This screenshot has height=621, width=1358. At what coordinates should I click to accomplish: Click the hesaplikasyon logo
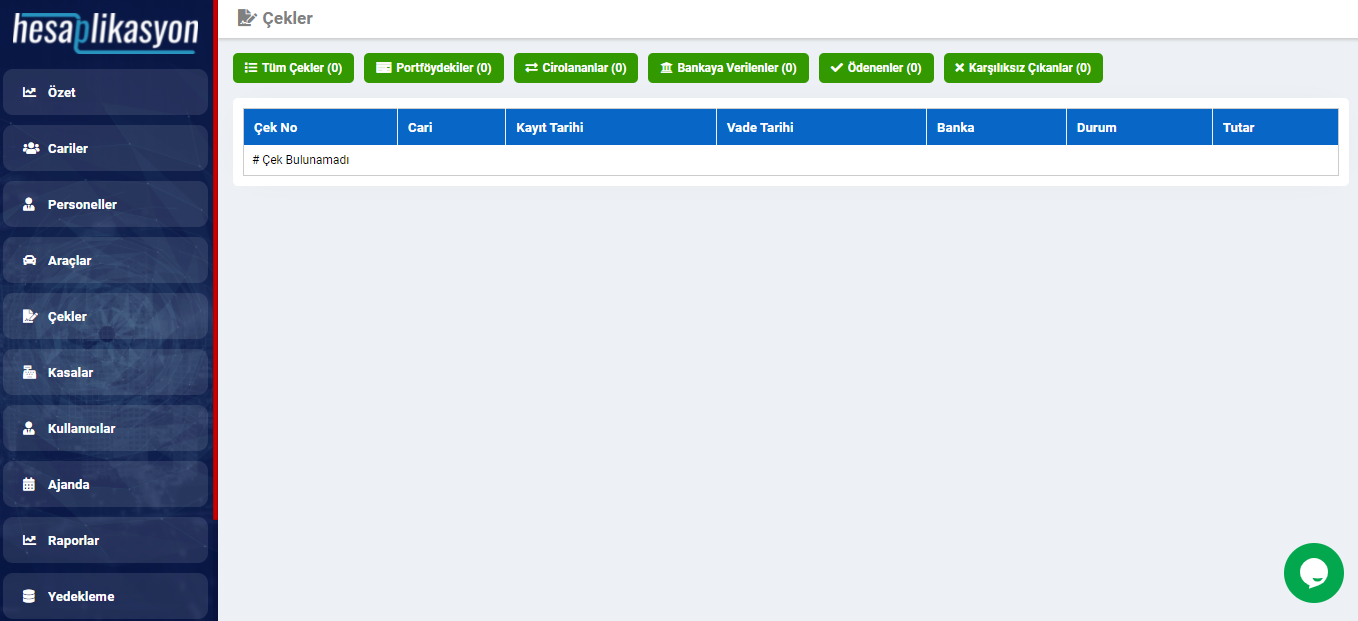coord(106,31)
